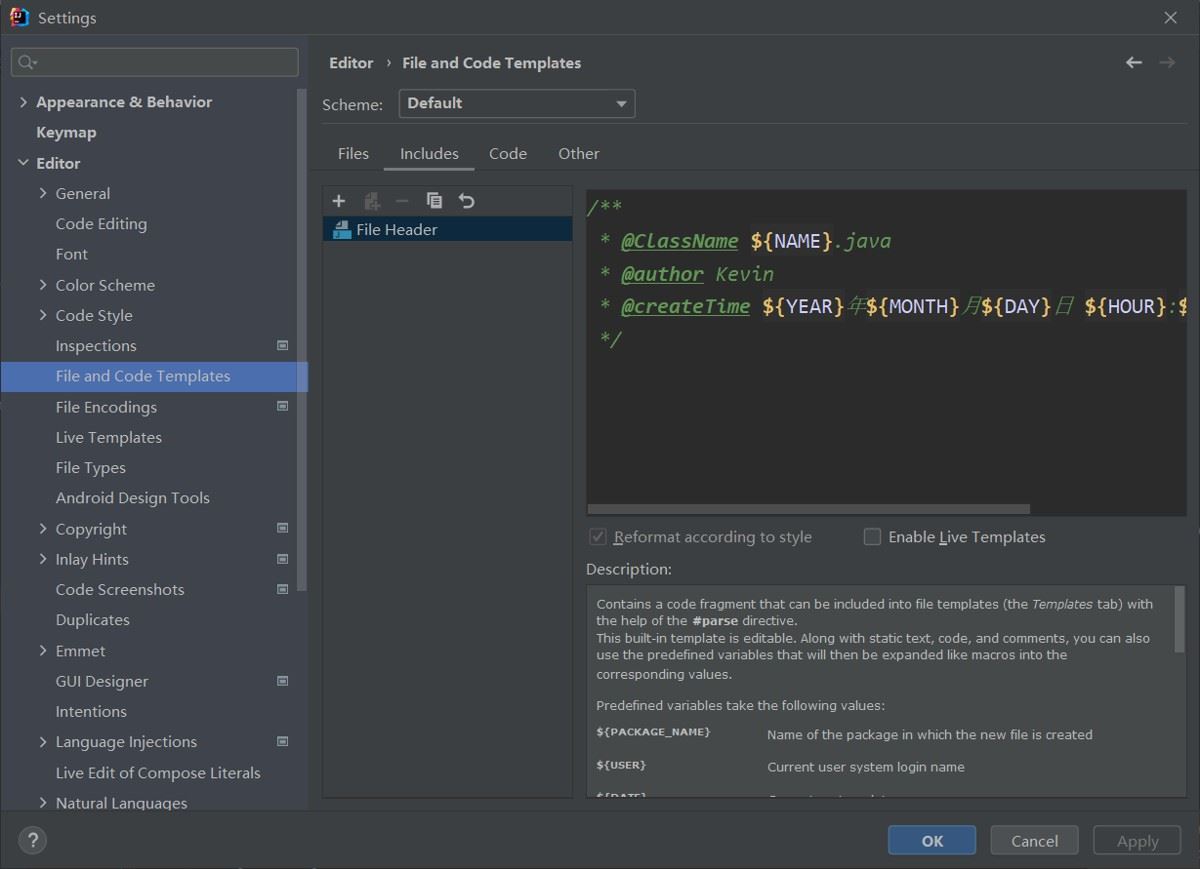Expand the Color Scheme tree node
The width and height of the screenshot is (1200, 869).
coord(43,285)
